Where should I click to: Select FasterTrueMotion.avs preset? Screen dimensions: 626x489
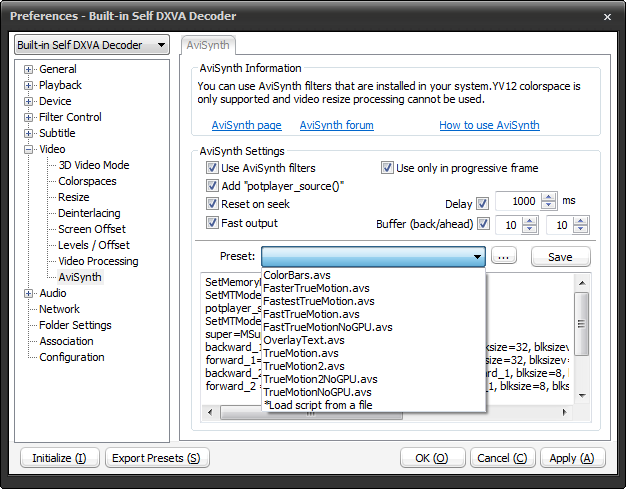click(x=374, y=288)
